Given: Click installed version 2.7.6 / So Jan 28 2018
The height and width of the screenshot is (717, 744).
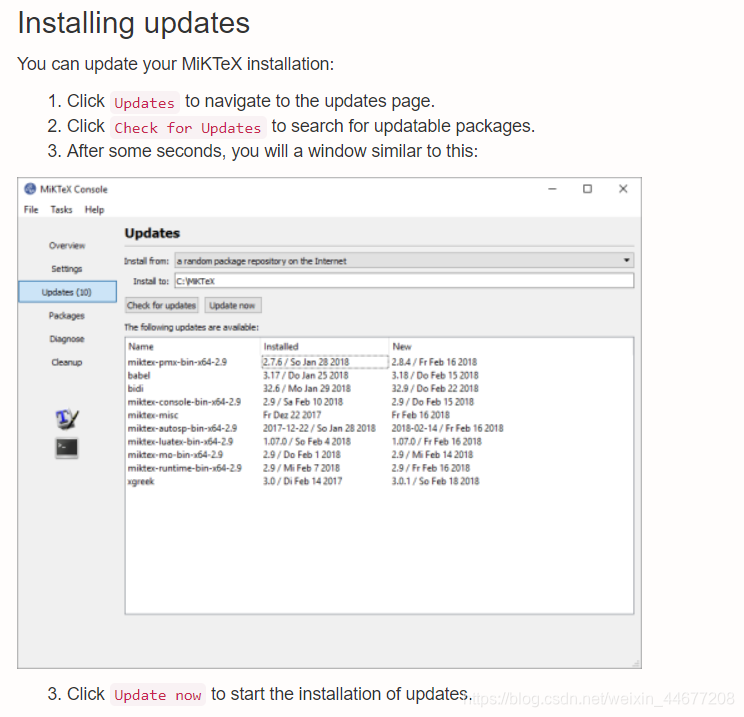Looking at the screenshot, I should pos(306,362).
